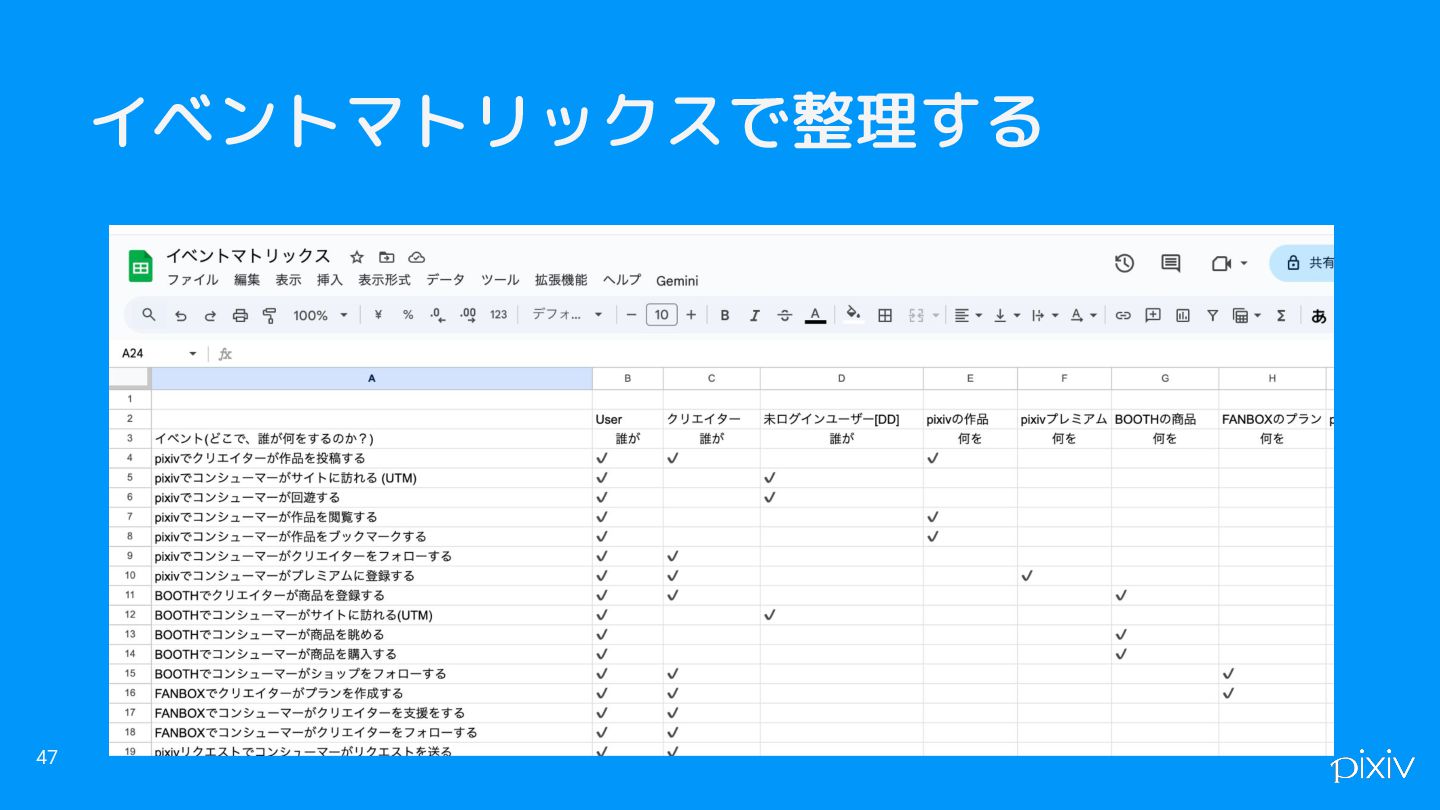Print the spreadsheet
1440x810 pixels.
[240, 315]
